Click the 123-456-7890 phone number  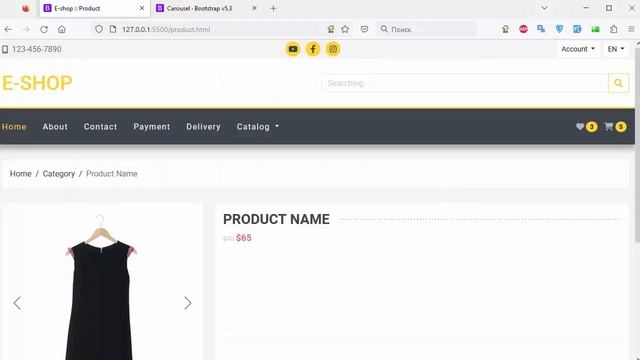point(37,49)
